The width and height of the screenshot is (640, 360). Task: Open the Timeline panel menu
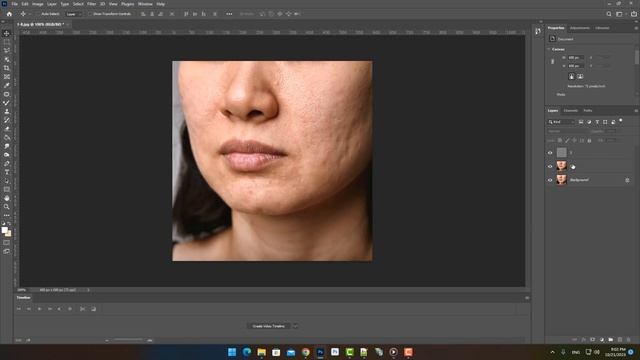point(527,298)
